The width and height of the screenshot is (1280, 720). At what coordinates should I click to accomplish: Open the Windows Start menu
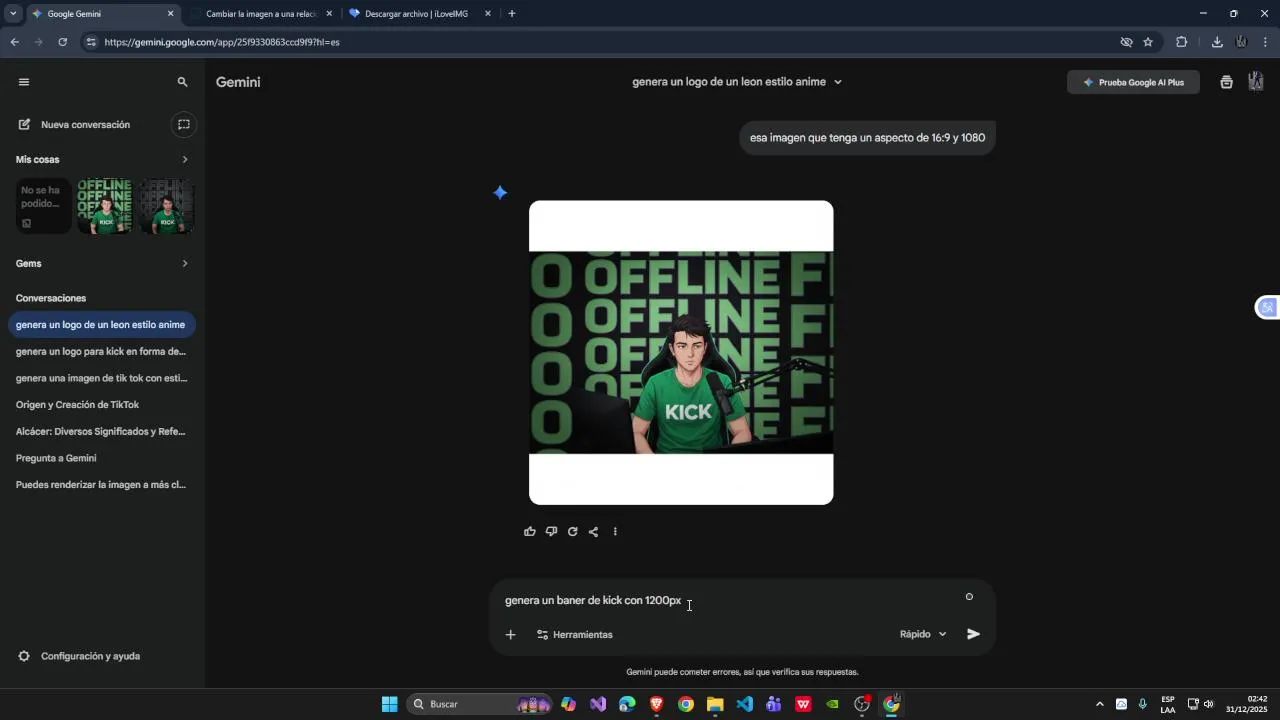point(389,704)
